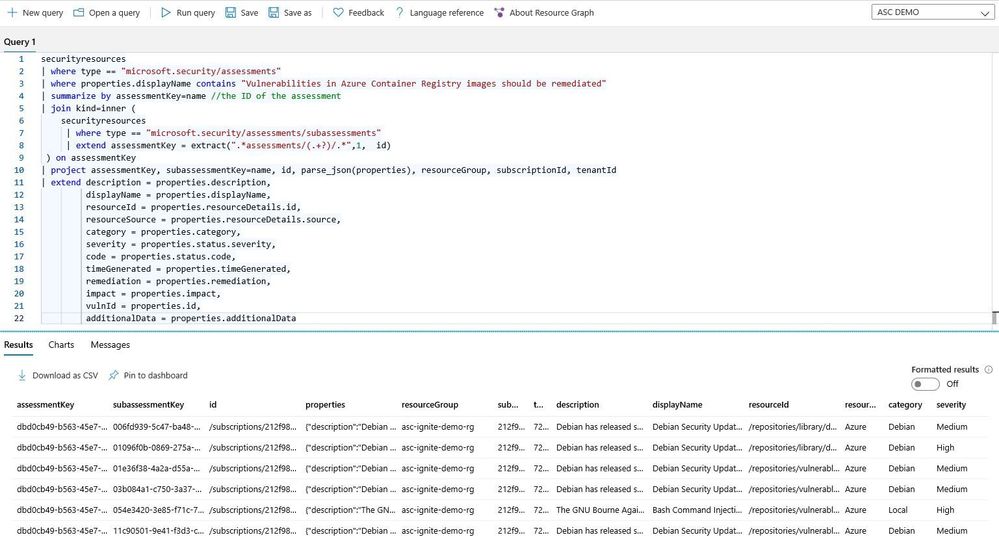
Task: Click the category column header
Action: click(905, 405)
